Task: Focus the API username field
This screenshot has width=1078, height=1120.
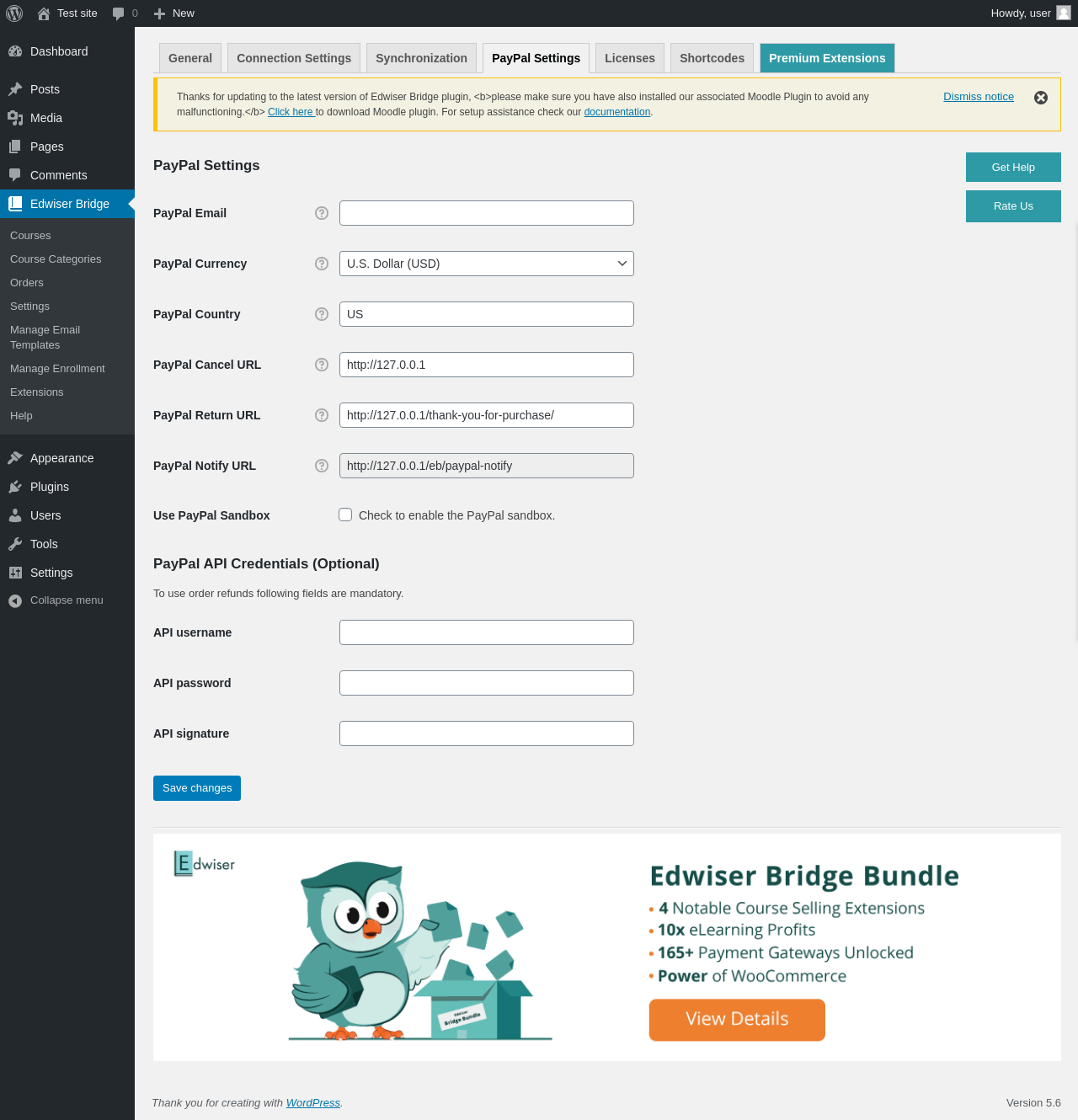Action: [487, 632]
